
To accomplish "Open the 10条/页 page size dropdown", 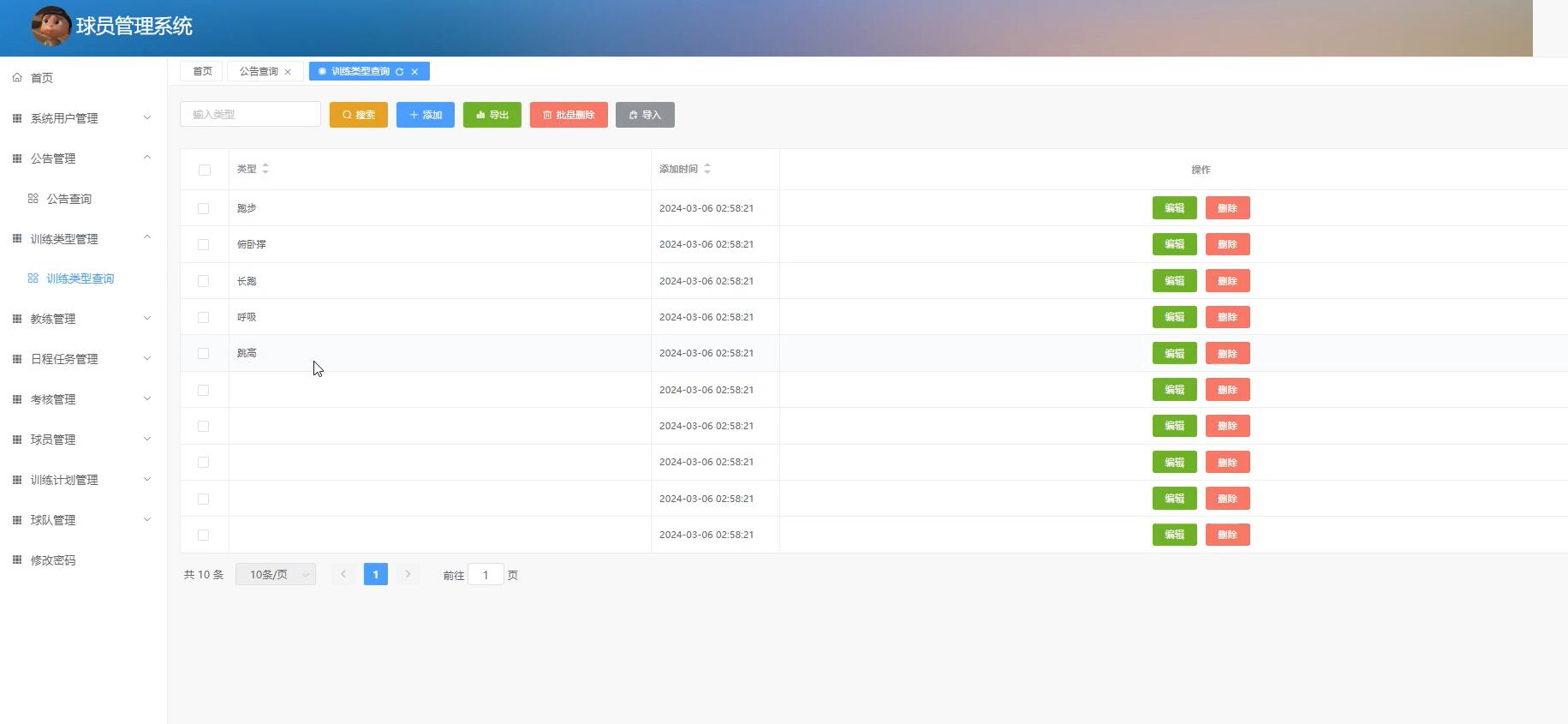I will pyautogui.click(x=276, y=574).
